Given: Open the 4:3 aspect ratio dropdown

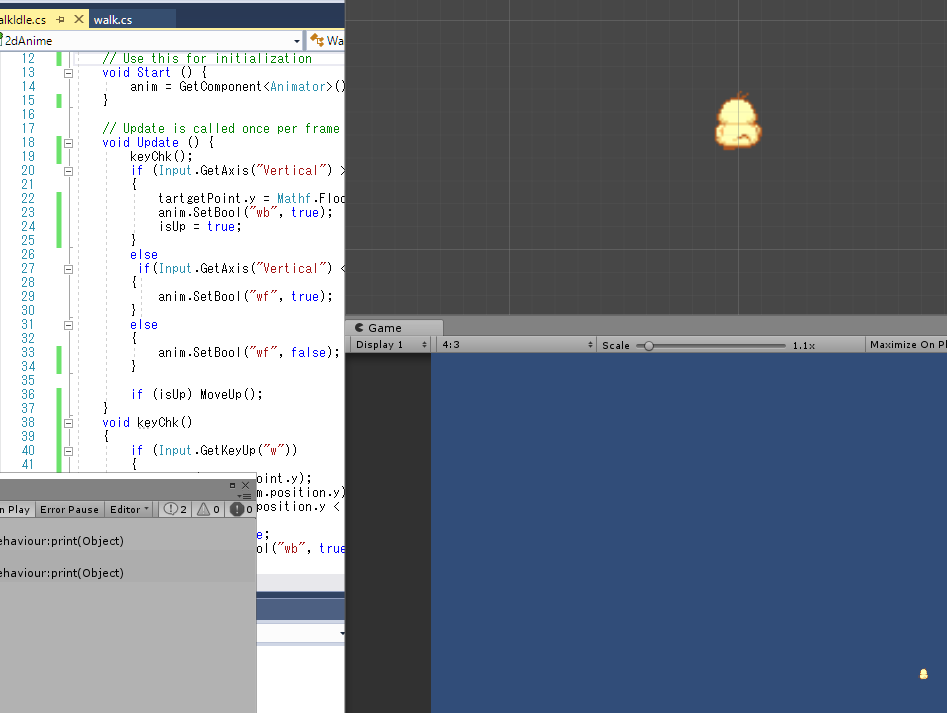Looking at the screenshot, I should click(x=517, y=345).
